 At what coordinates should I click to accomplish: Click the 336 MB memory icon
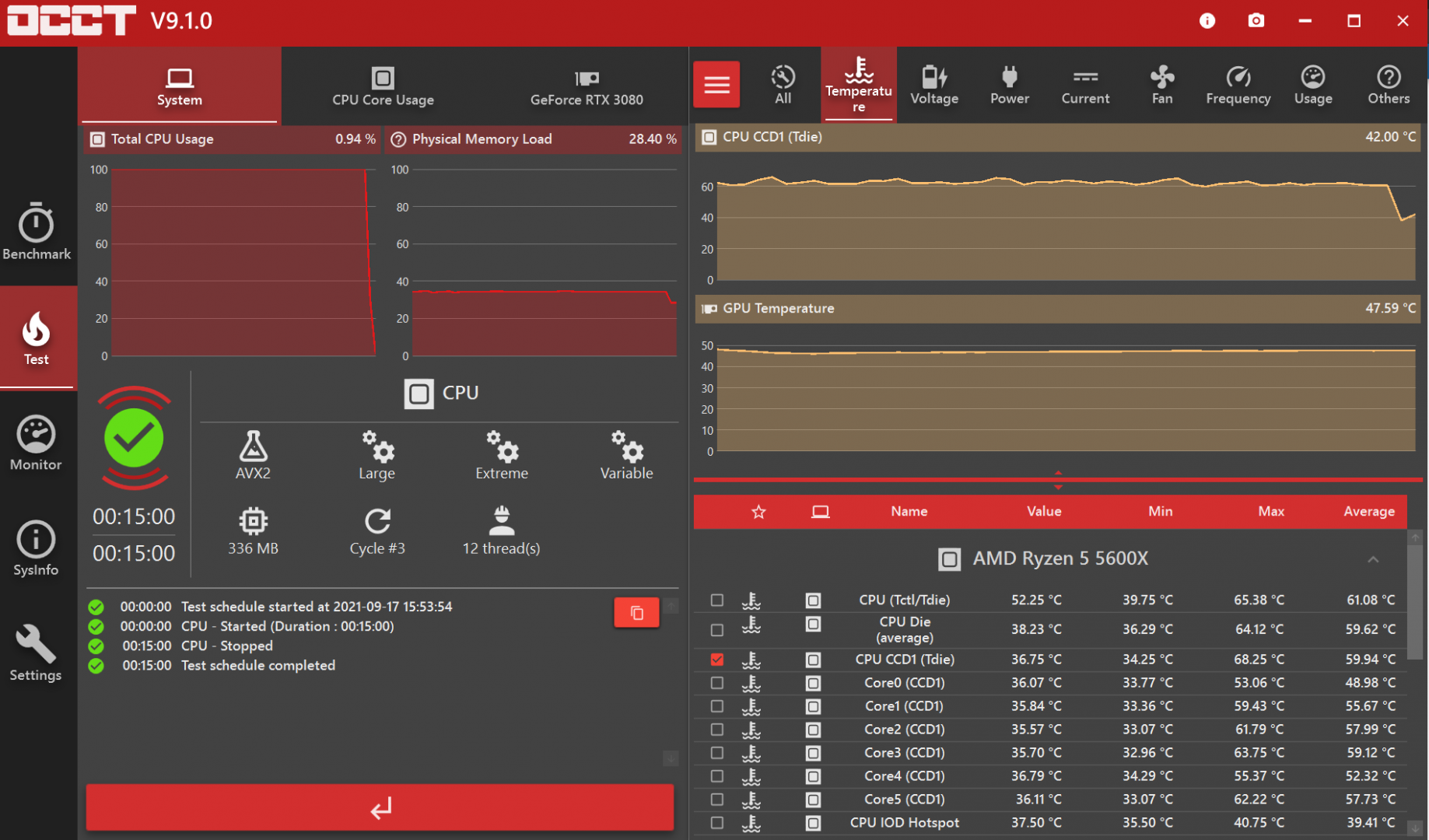tap(253, 520)
